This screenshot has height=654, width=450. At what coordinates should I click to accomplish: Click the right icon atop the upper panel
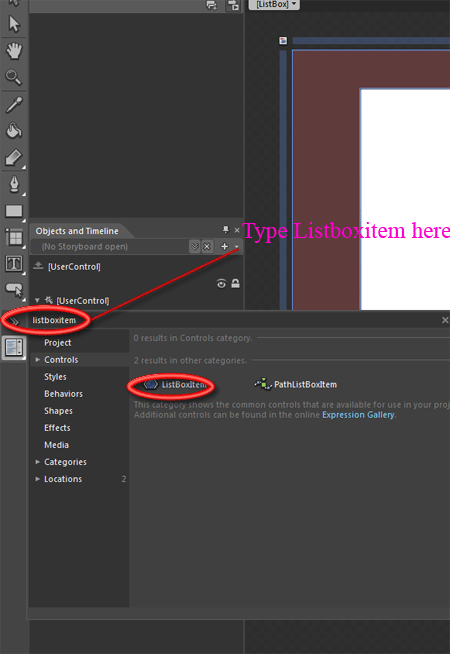coord(233,5)
